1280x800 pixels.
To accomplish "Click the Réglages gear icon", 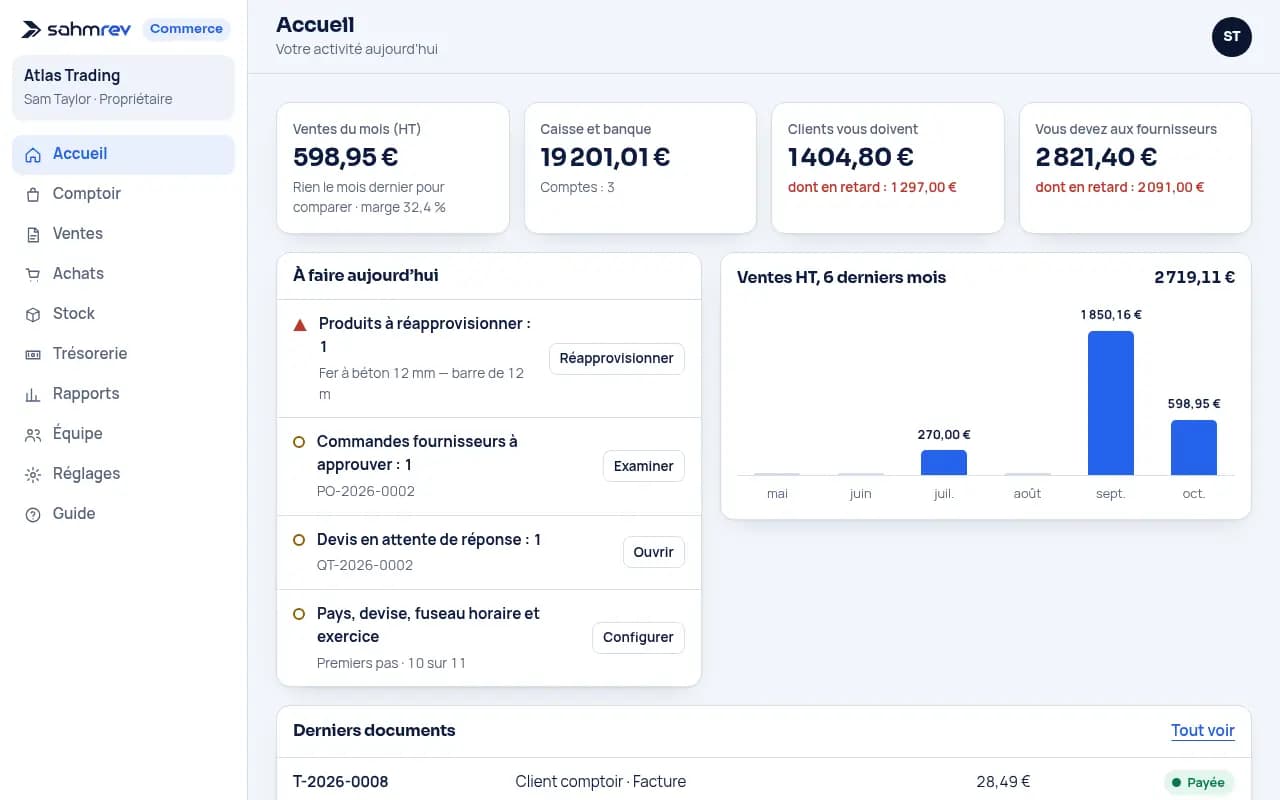I will tap(33, 474).
